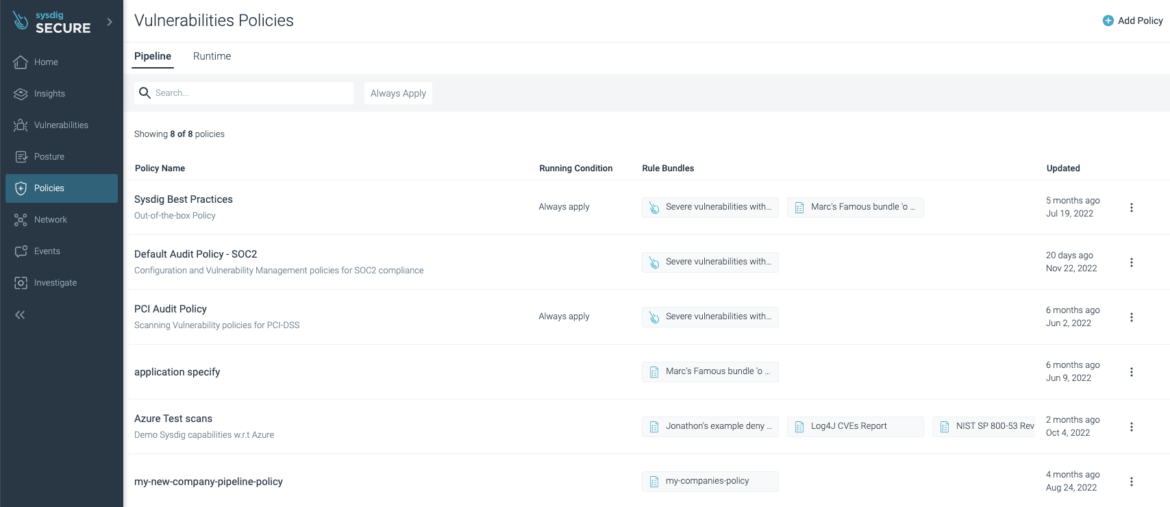Screen dimensions: 1170x507
Task: Expand the sidebar using the chevron beside the logo
Action: click(x=110, y=22)
